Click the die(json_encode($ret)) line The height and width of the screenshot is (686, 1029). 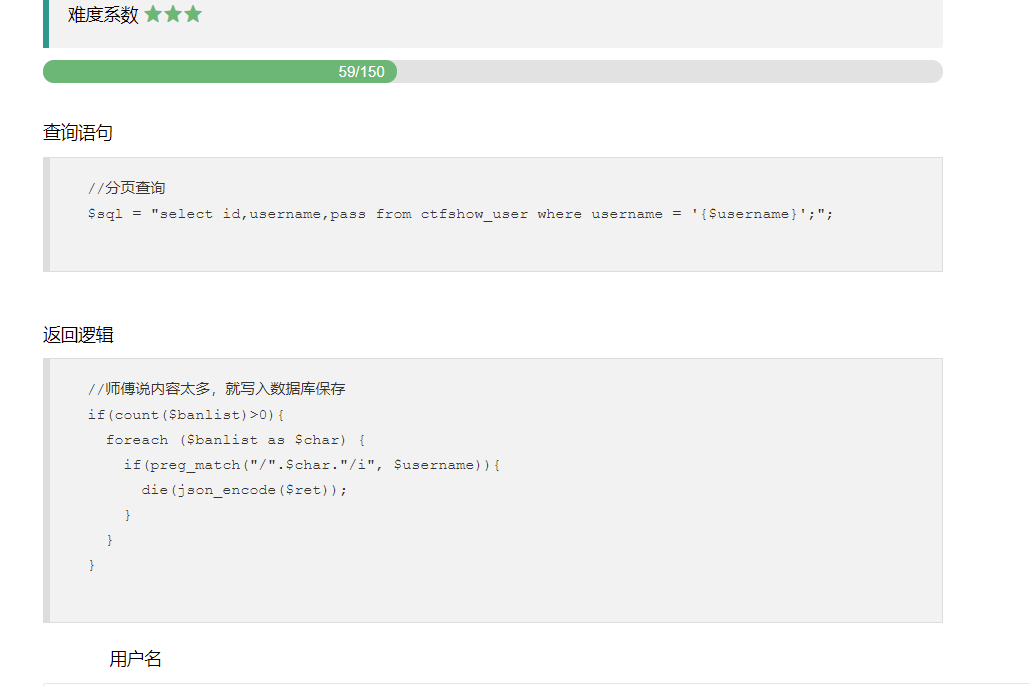tap(244, 490)
